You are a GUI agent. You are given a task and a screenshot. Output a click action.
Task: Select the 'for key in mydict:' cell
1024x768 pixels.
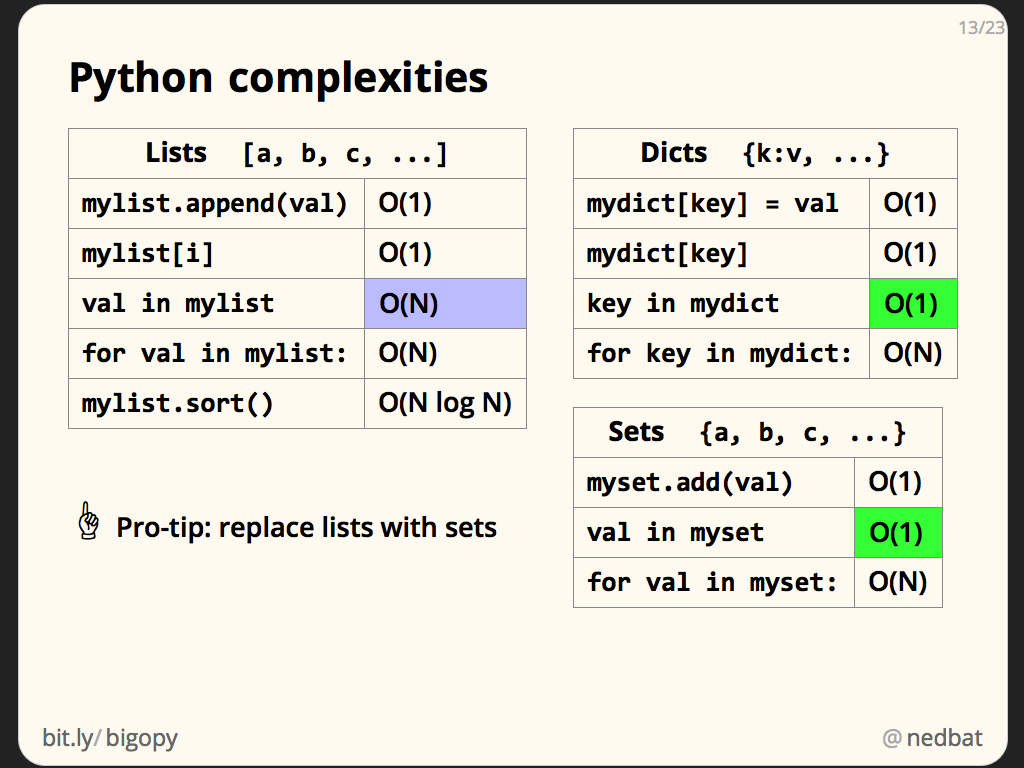pos(721,354)
